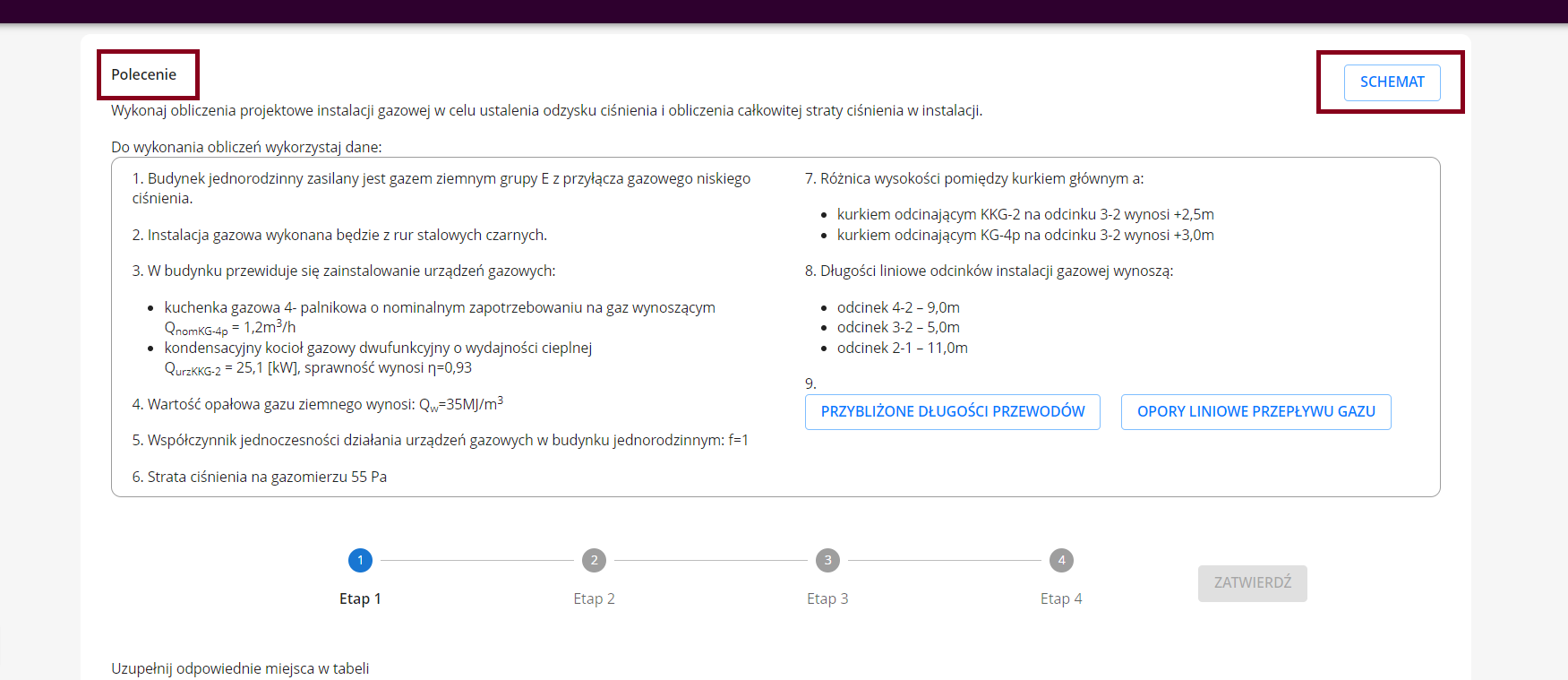Click the dark purple top header bar
The height and width of the screenshot is (680, 1568).
pos(784,11)
